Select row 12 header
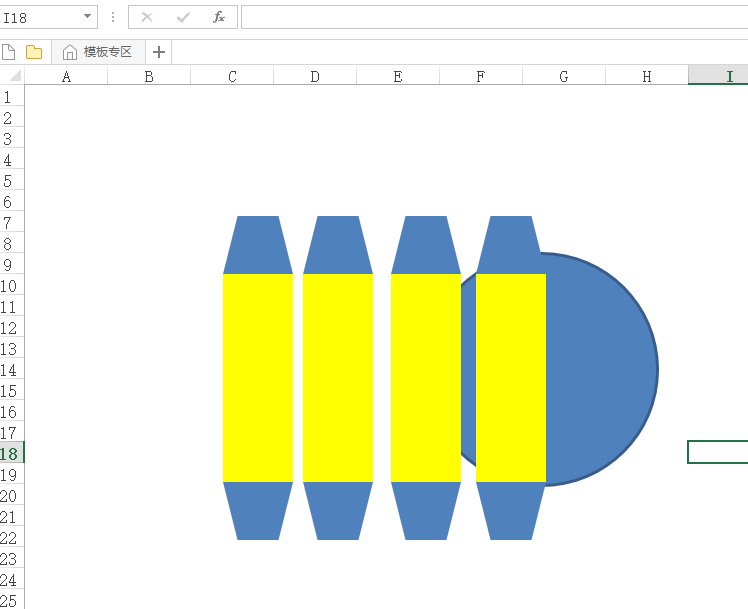This screenshot has width=748, height=609. 11,328
